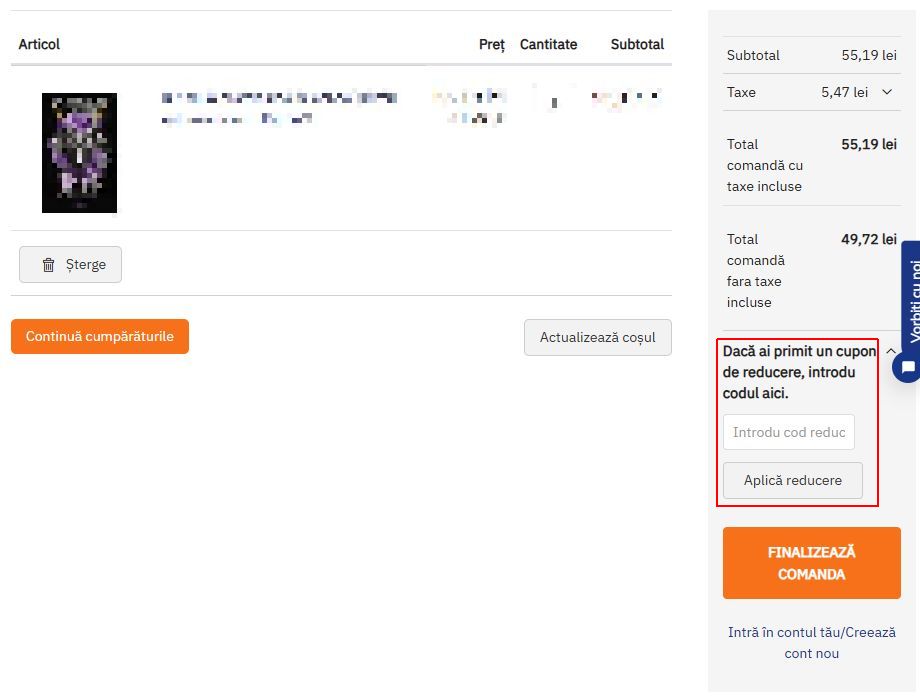Open the chat bubble icon
The width and height of the screenshot is (920, 697).
coord(907,367)
